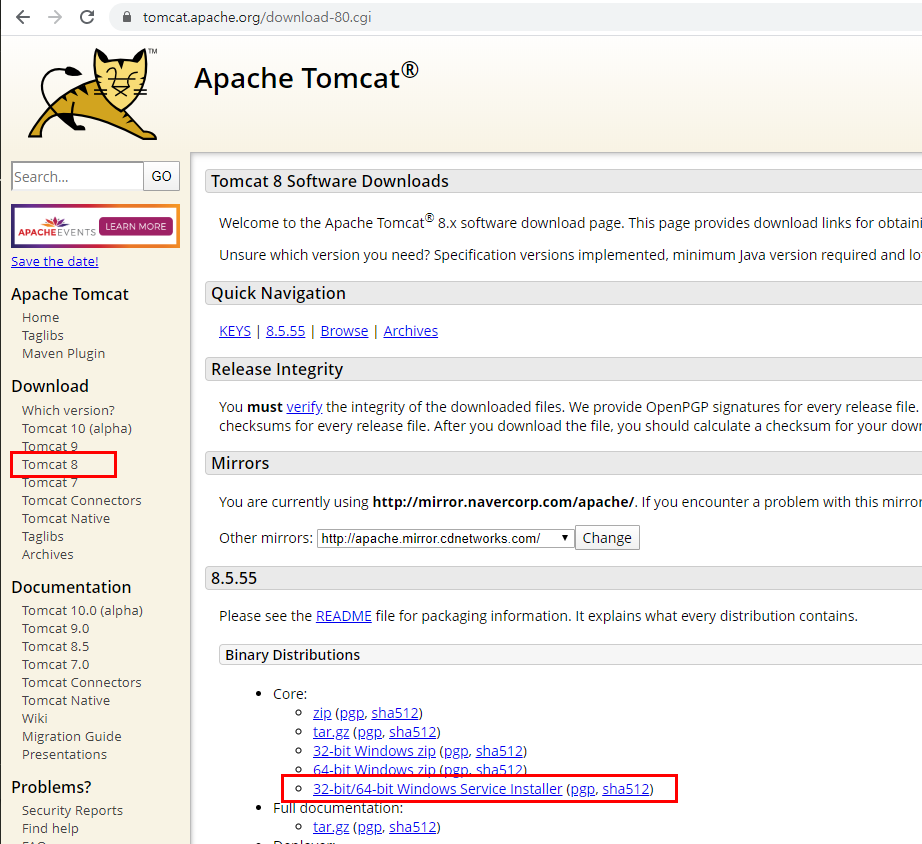Download Full documentation tar.gz
The height and width of the screenshot is (844, 922).
(331, 828)
